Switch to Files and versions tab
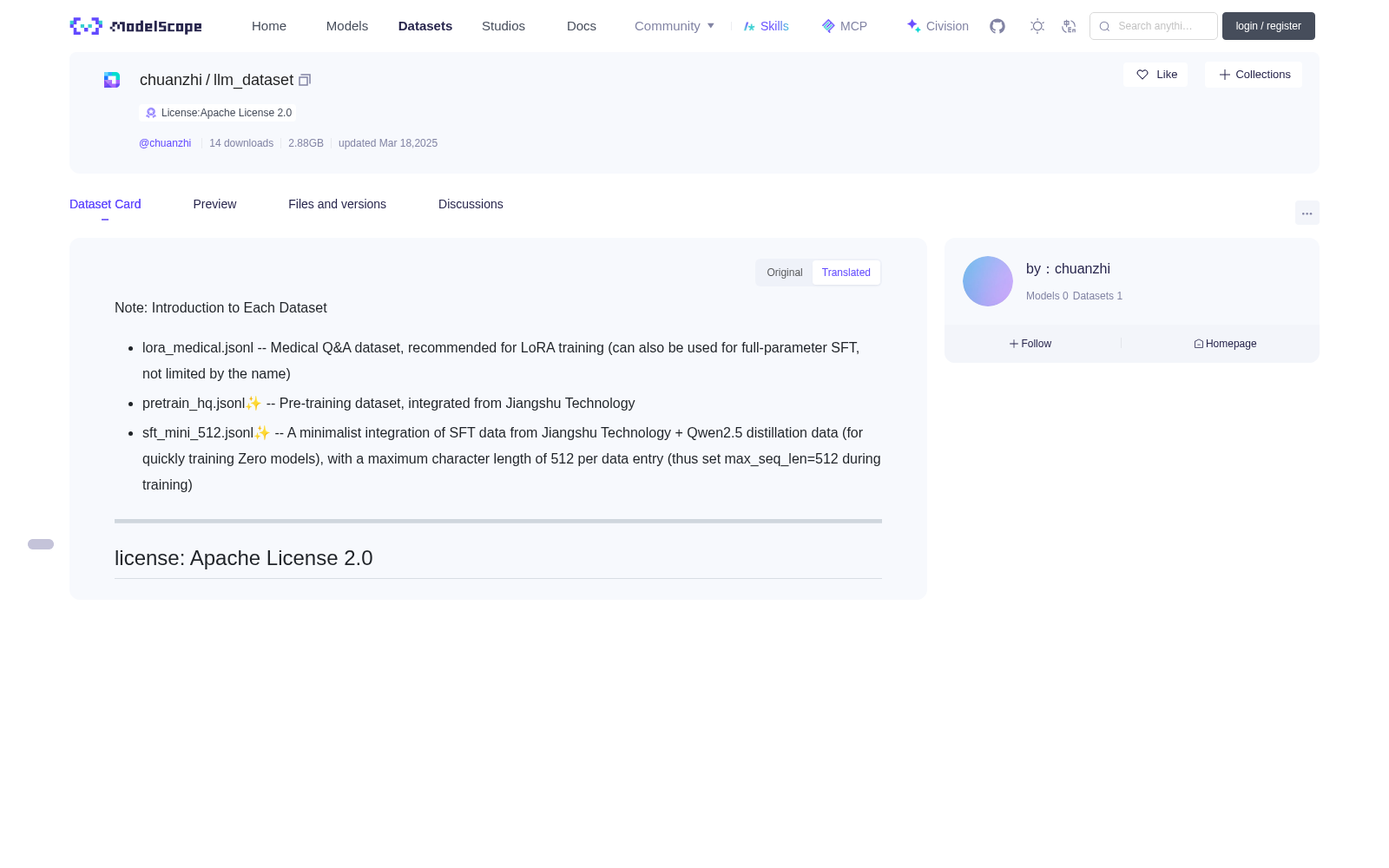Image resolution: width=1389 pixels, height=868 pixels. pyautogui.click(x=337, y=204)
